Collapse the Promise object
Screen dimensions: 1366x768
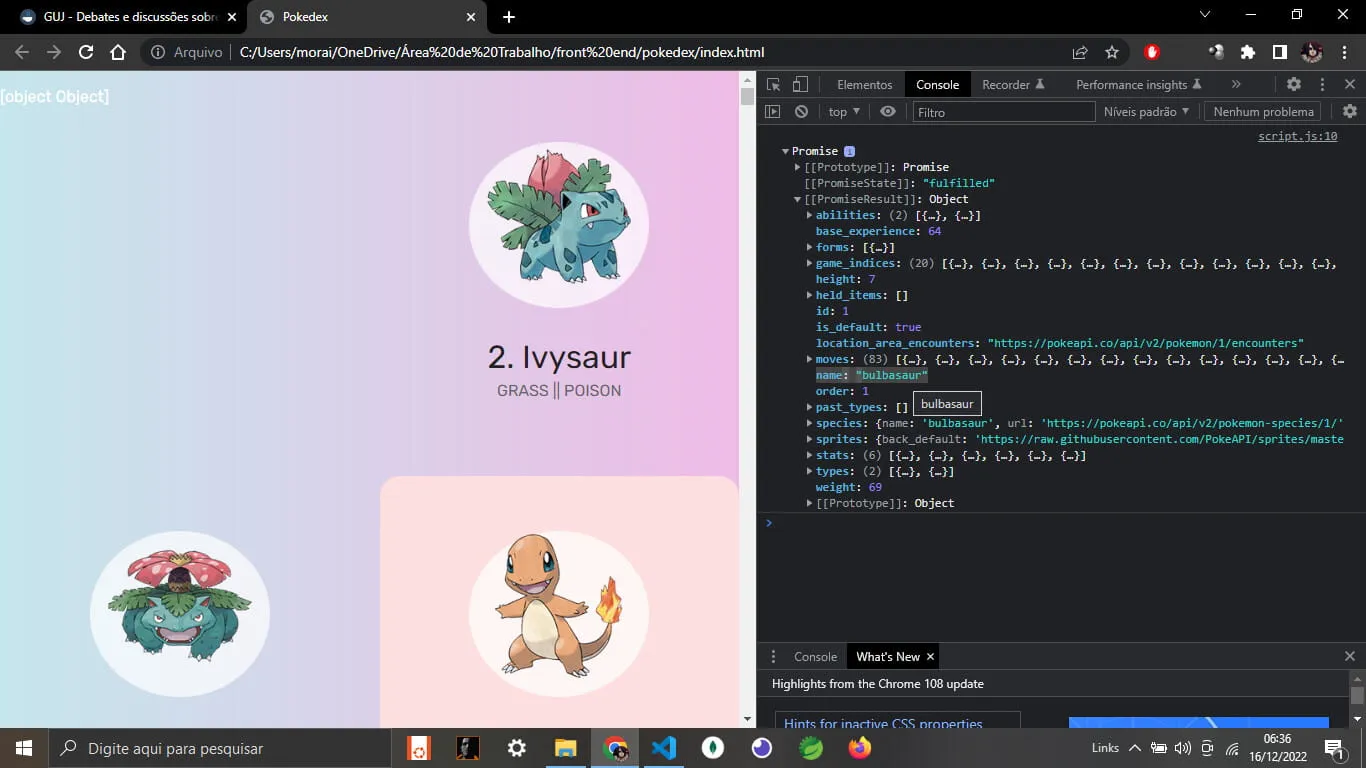tap(786, 151)
